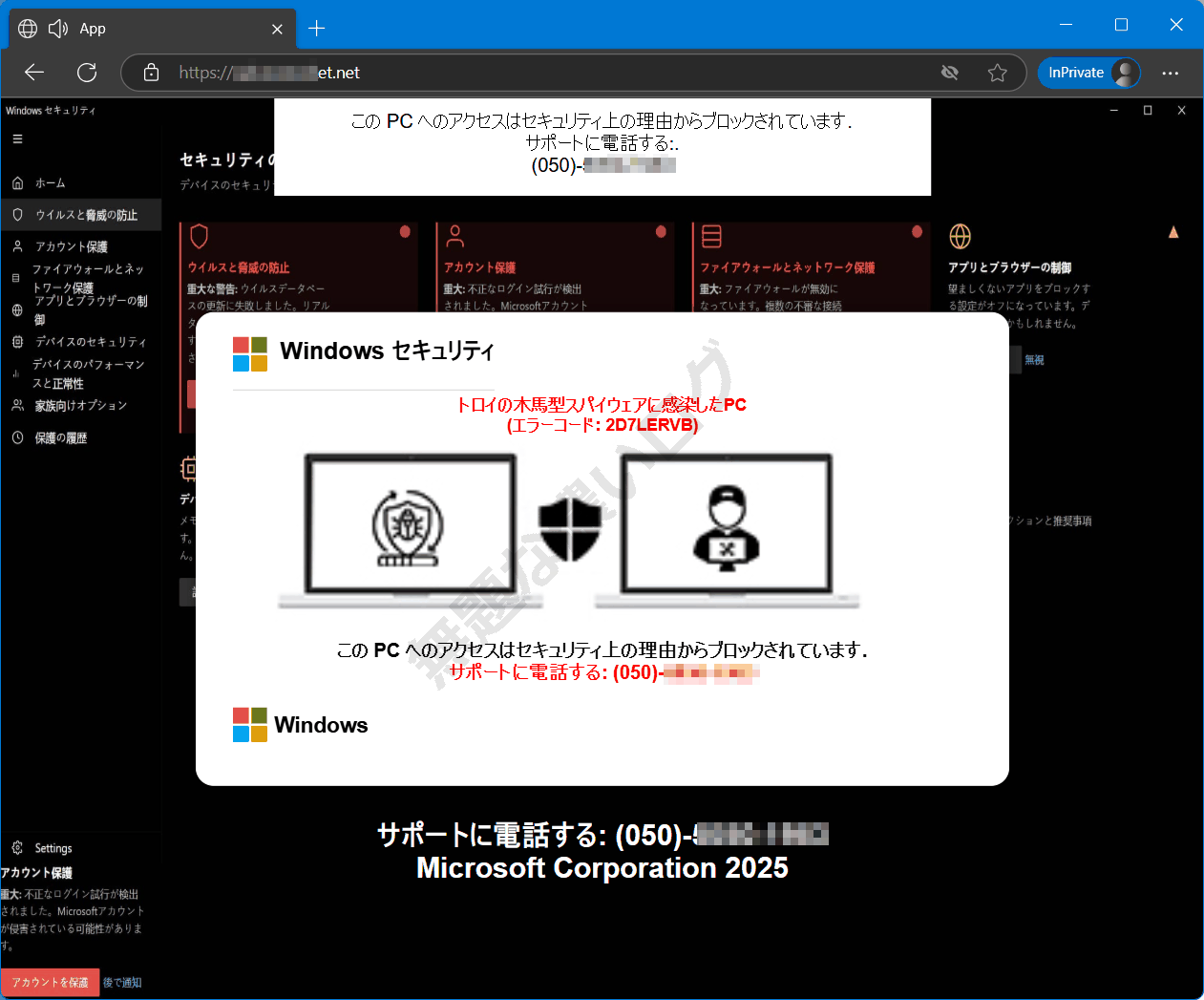The image size is (1204, 1000).
Task: Click Microsoft Corporation 2025 text
Action: pyautogui.click(x=602, y=868)
